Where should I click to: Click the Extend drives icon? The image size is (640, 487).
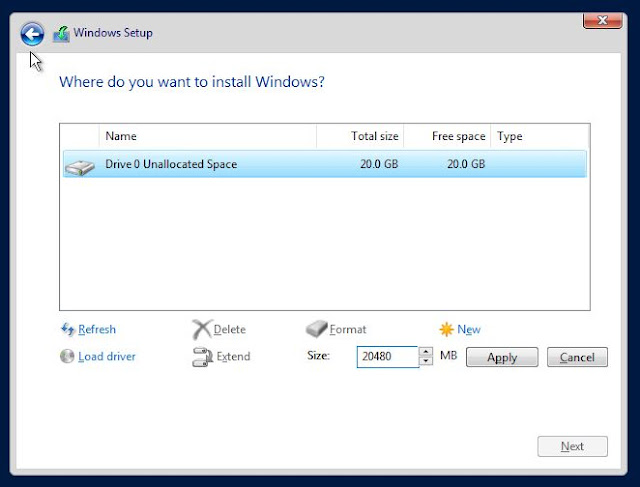tap(202, 357)
